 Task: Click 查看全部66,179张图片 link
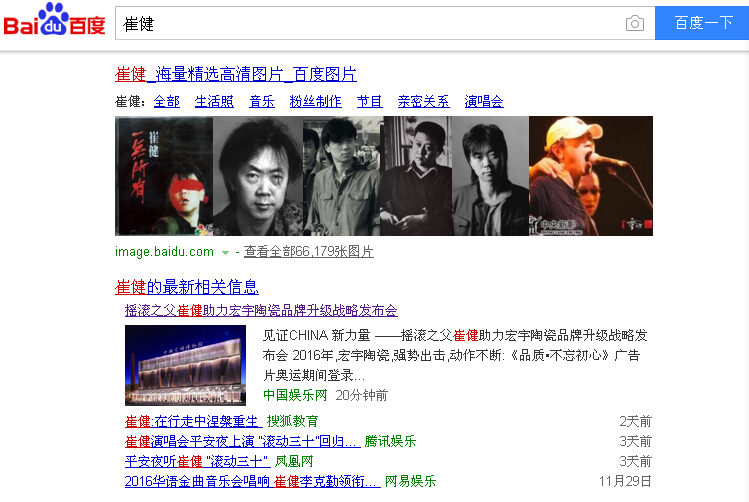click(309, 251)
